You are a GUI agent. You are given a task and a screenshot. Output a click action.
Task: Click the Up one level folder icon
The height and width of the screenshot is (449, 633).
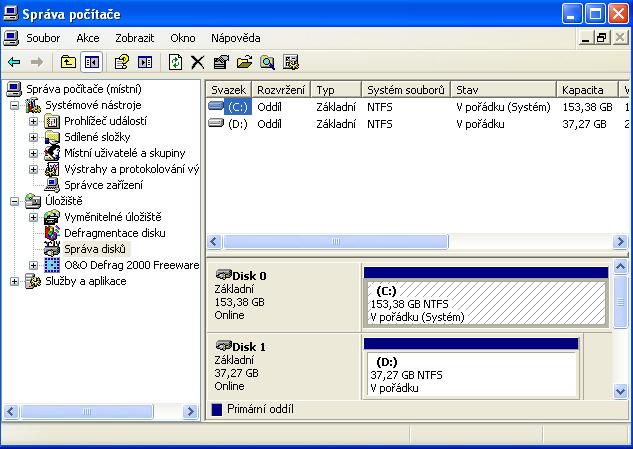coord(68,62)
